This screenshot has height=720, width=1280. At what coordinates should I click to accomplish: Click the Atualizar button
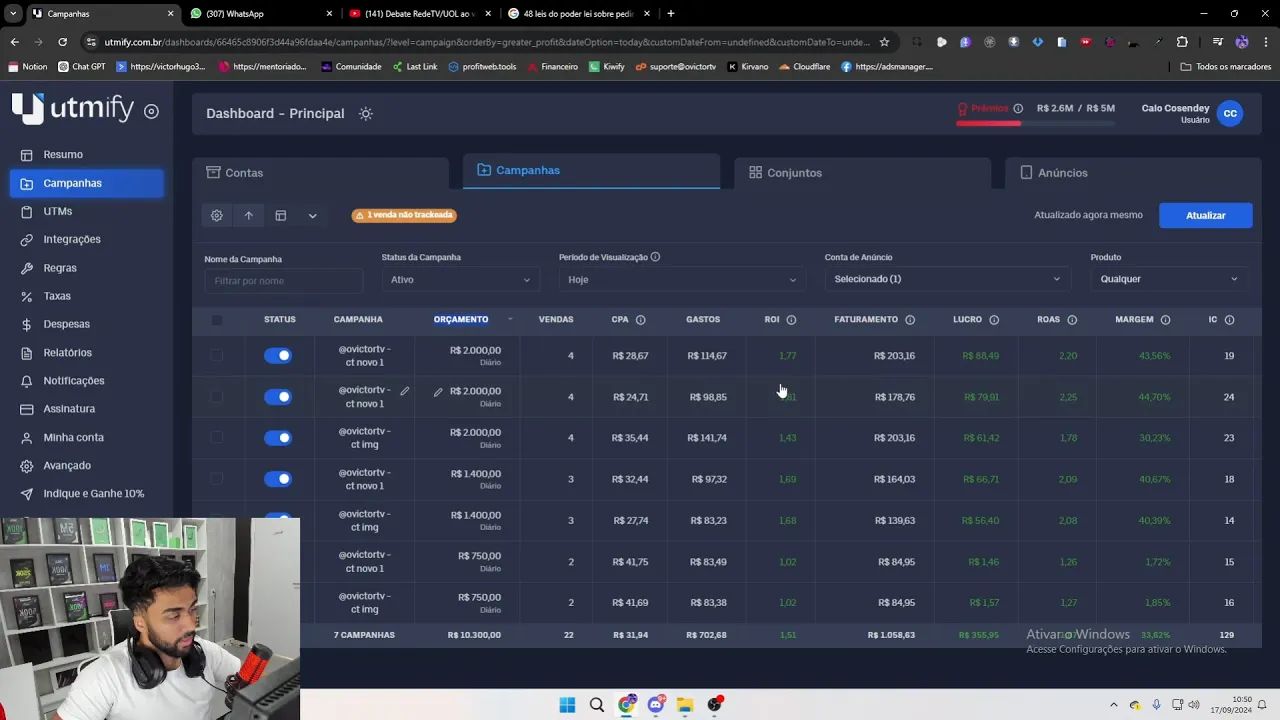(1205, 215)
